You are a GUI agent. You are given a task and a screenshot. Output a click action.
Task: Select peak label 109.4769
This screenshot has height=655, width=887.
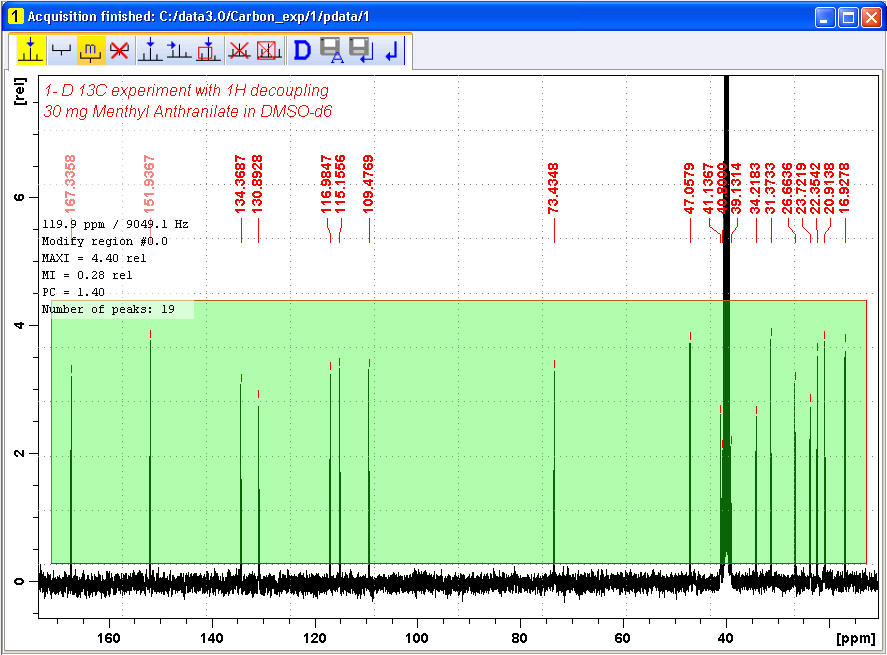tap(368, 184)
